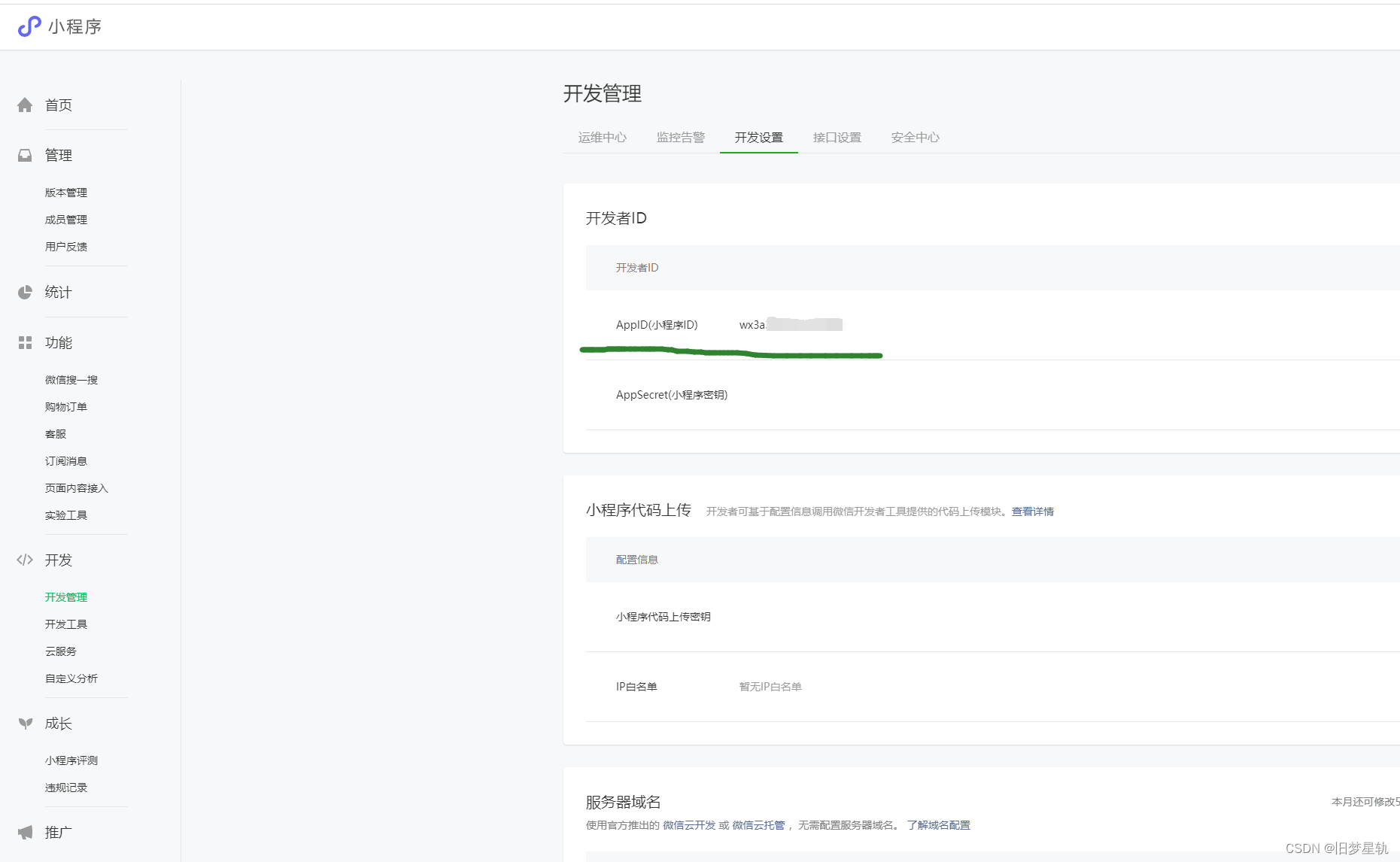This screenshot has height=862, width=1400.
Task: Open the 管理 sidebar section
Action: click(59, 155)
